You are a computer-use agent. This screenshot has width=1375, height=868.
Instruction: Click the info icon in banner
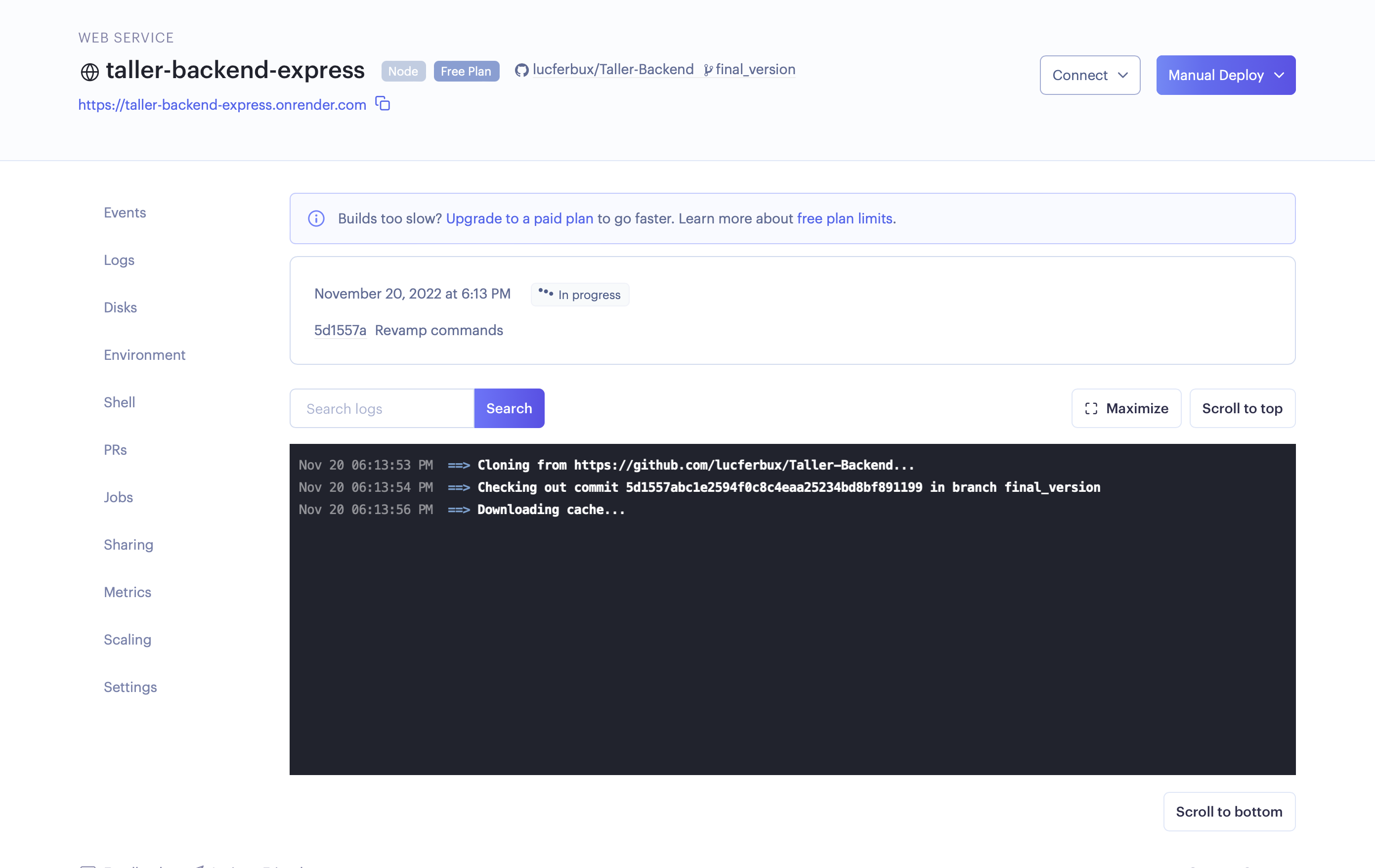pyautogui.click(x=316, y=218)
